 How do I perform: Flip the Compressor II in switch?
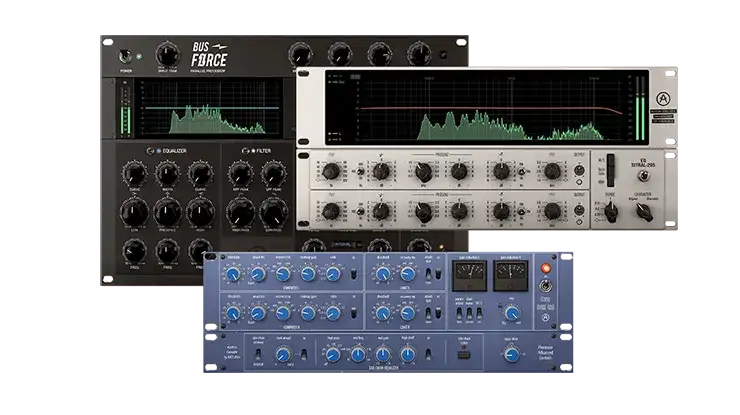(353, 313)
